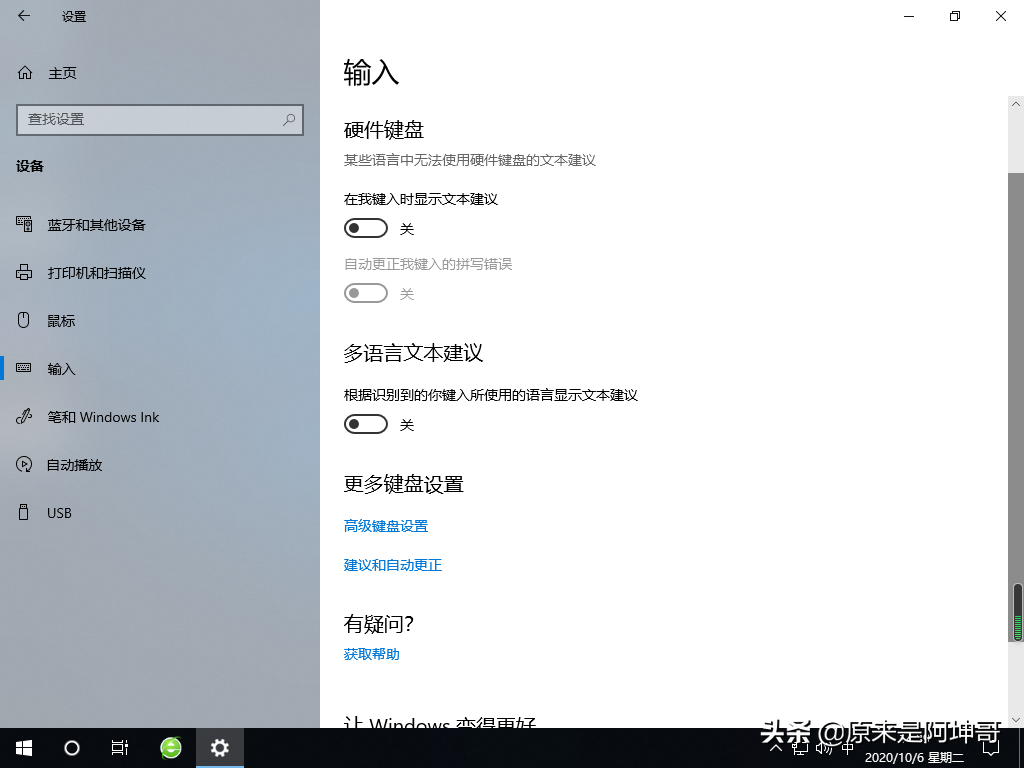The width and height of the screenshot is (1024, 768).
Task: Open 高级键盘设置 link
Action: point(386,526)
